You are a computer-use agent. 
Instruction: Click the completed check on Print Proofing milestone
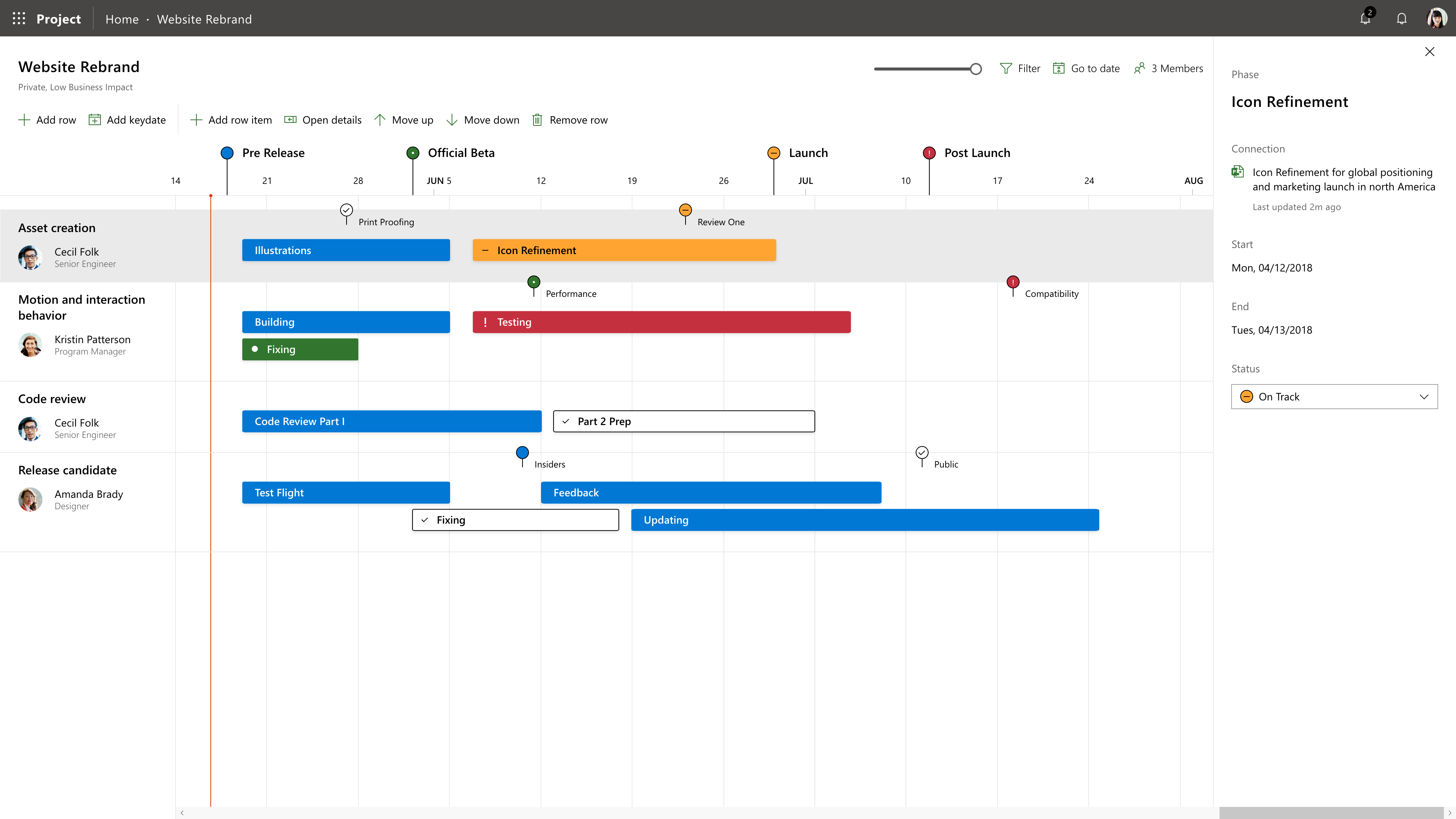(347, 210)
